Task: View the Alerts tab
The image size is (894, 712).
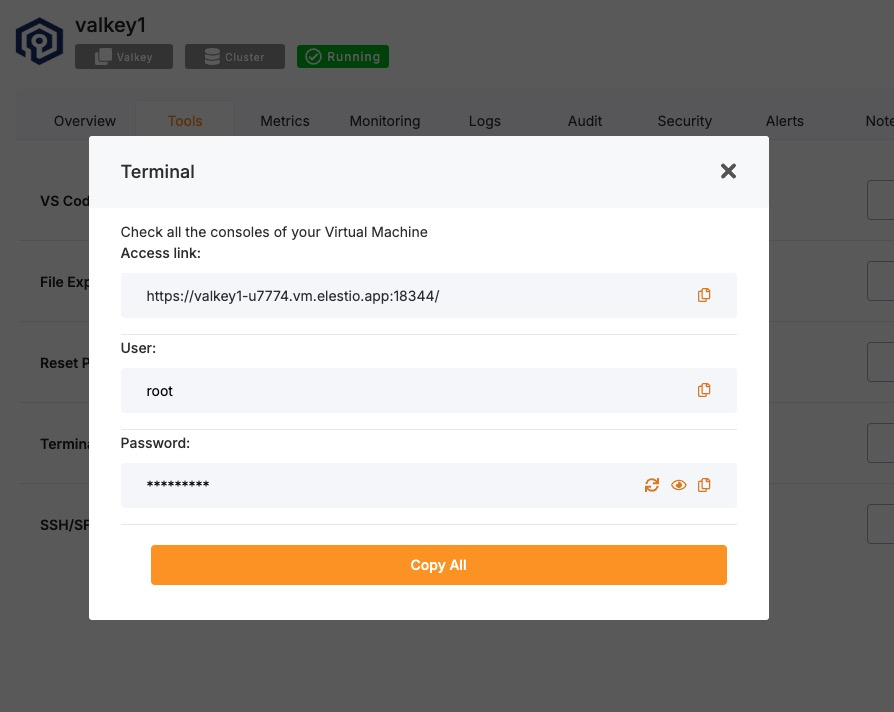Action: point(785,121)
